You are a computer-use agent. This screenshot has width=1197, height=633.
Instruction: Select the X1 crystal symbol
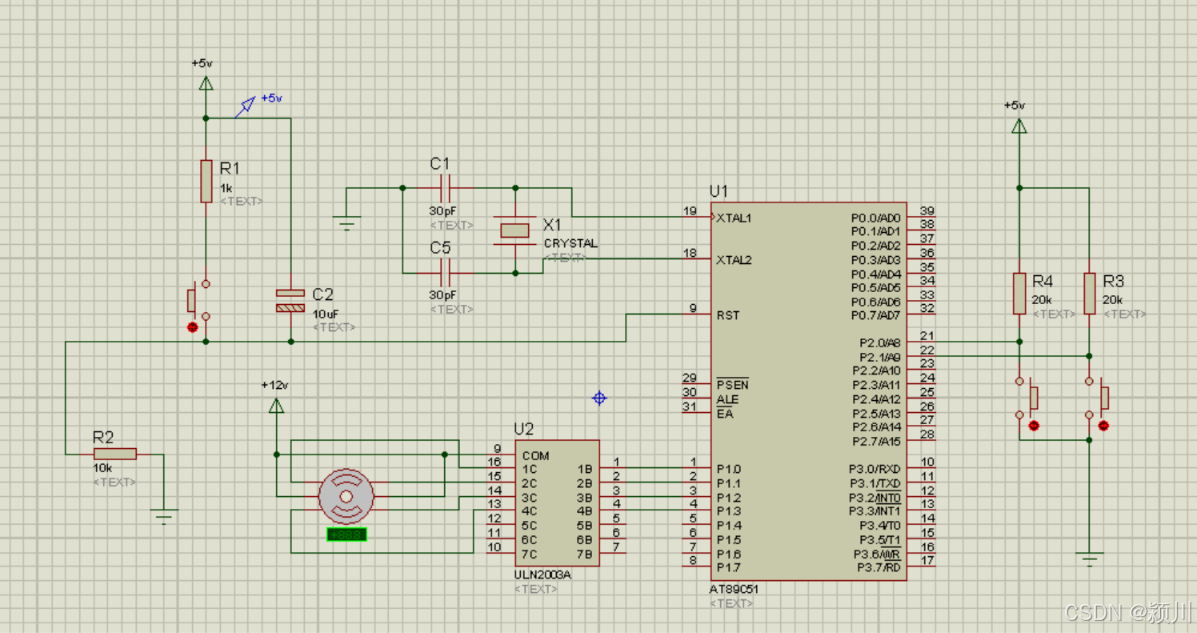click(x=515, y=230)
